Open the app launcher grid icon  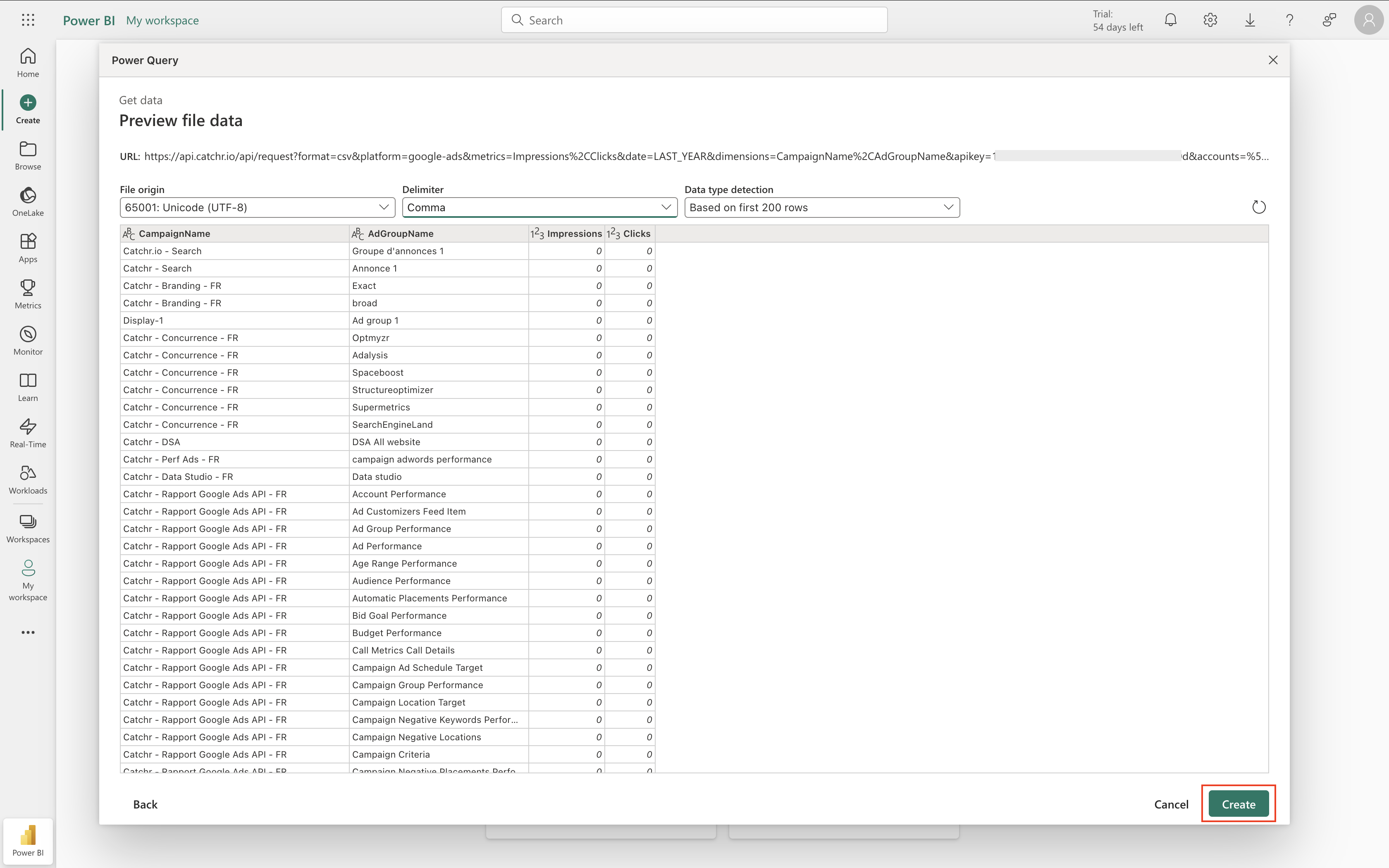28,20
